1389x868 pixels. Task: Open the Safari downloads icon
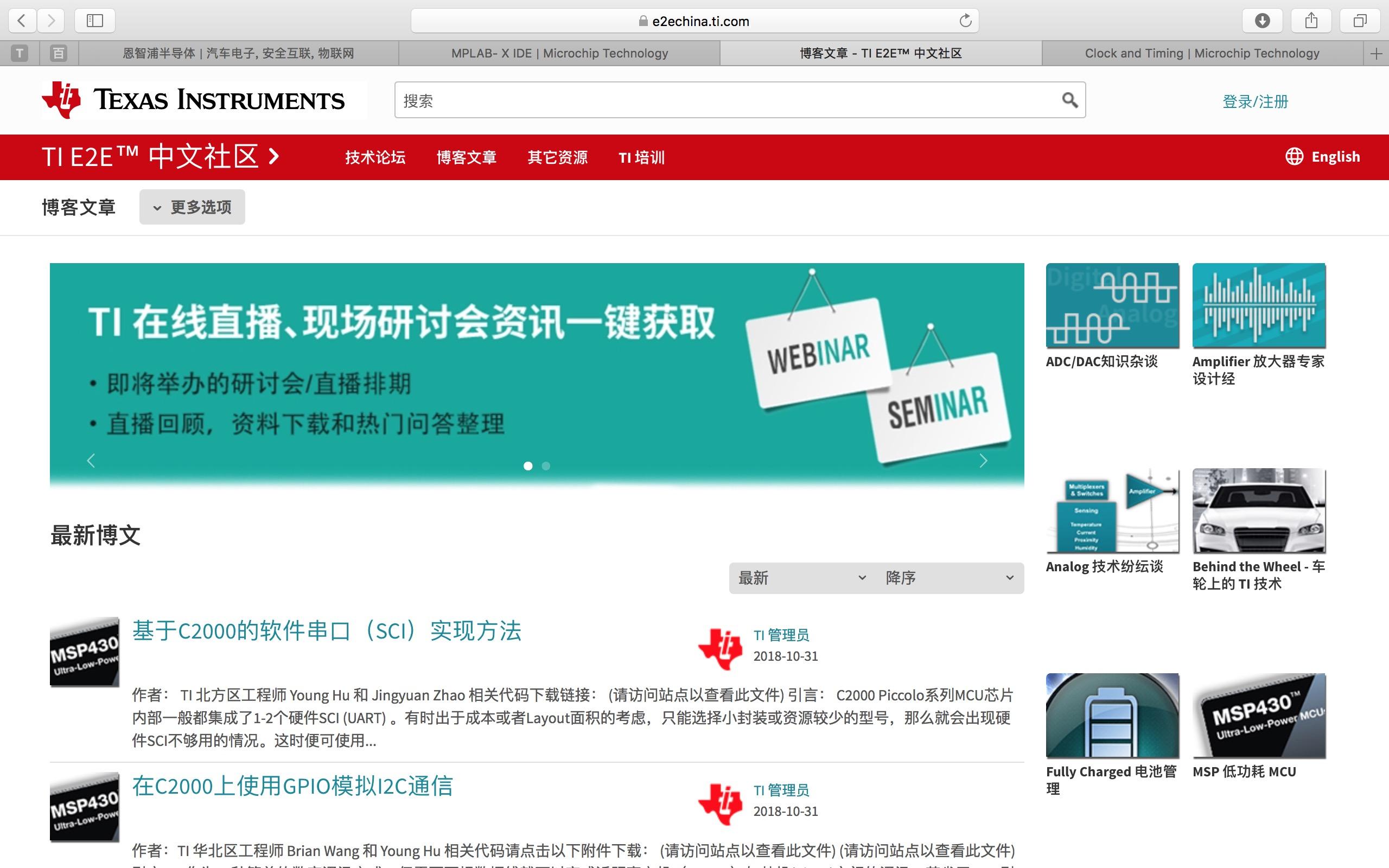tap(1261, 21)
